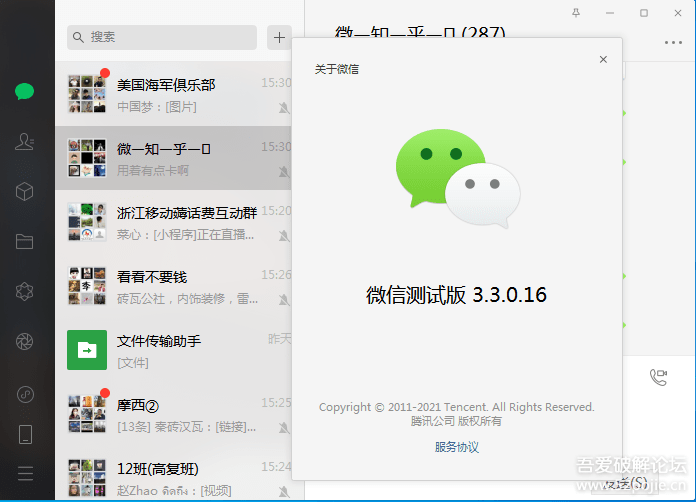Close the About WeChat dialog

tap(603, 59)
